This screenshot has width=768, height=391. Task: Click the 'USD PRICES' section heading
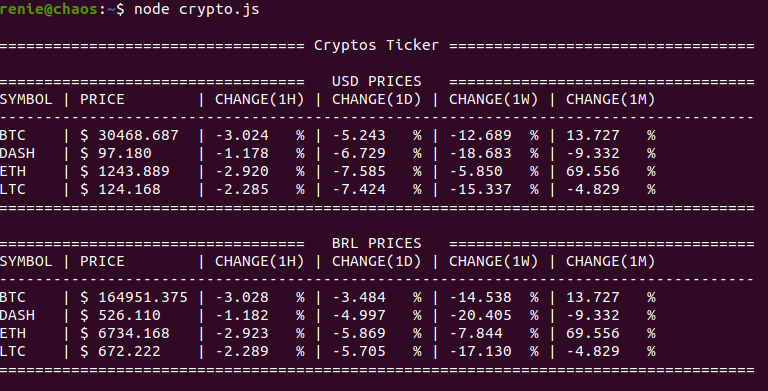[x=376, y=81]
